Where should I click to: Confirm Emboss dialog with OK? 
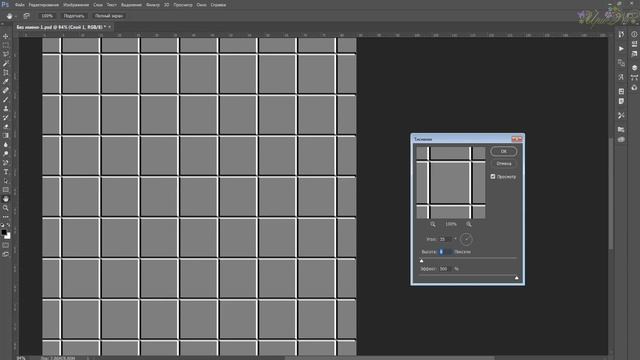(504, 151)
